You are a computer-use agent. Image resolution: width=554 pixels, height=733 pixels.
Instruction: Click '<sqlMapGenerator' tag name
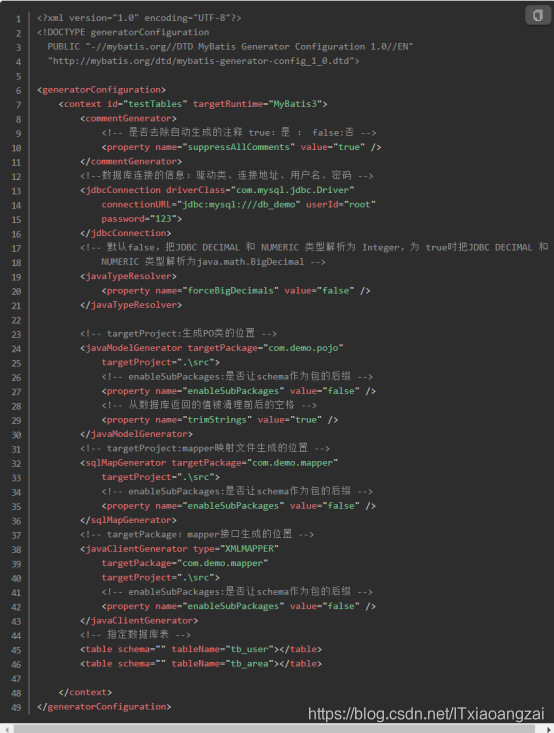(123, 463)
